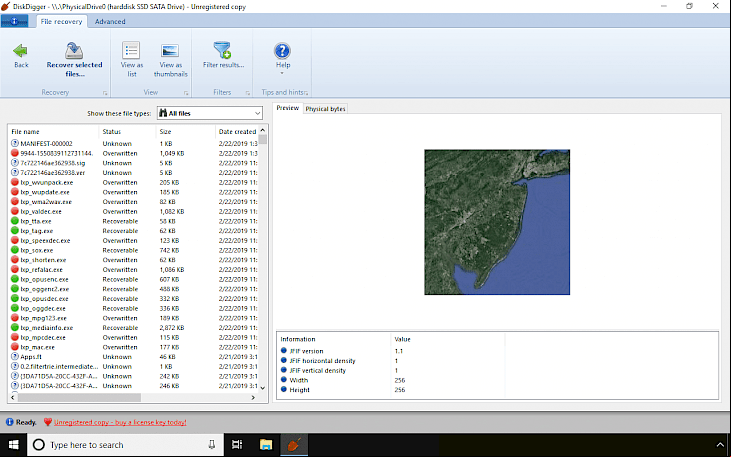Expand the View group launcher
Viewport: 731px width, 457px height.
click(186, 93)
